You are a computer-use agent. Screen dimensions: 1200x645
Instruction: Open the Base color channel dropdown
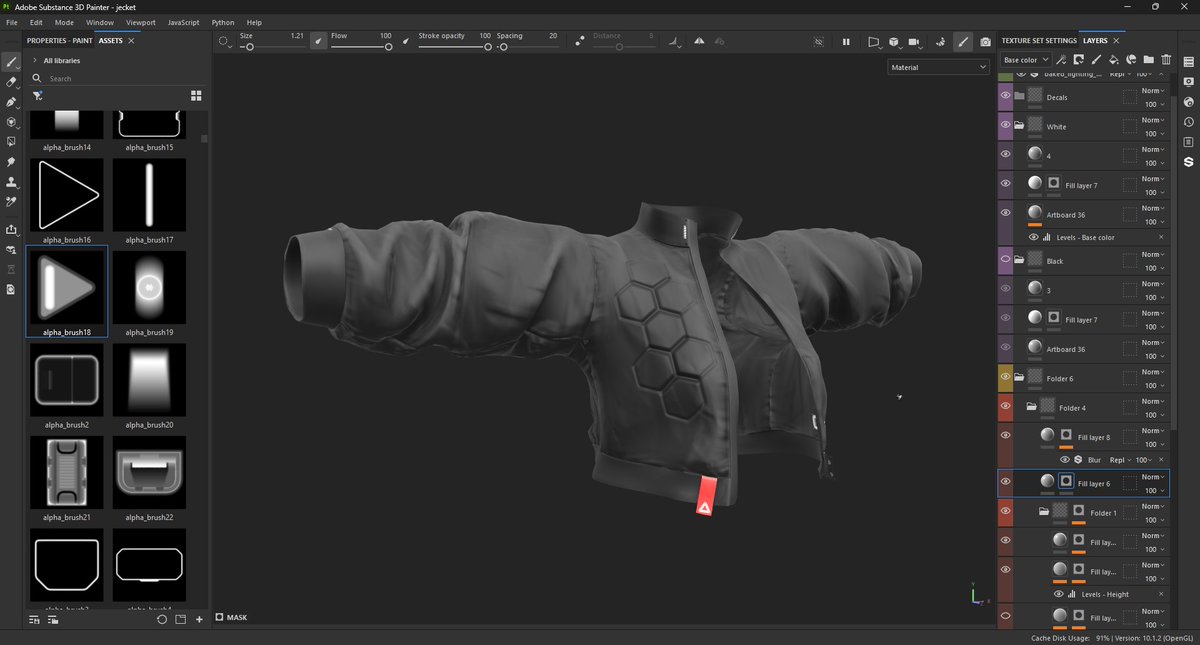(x=1025, y=60)
